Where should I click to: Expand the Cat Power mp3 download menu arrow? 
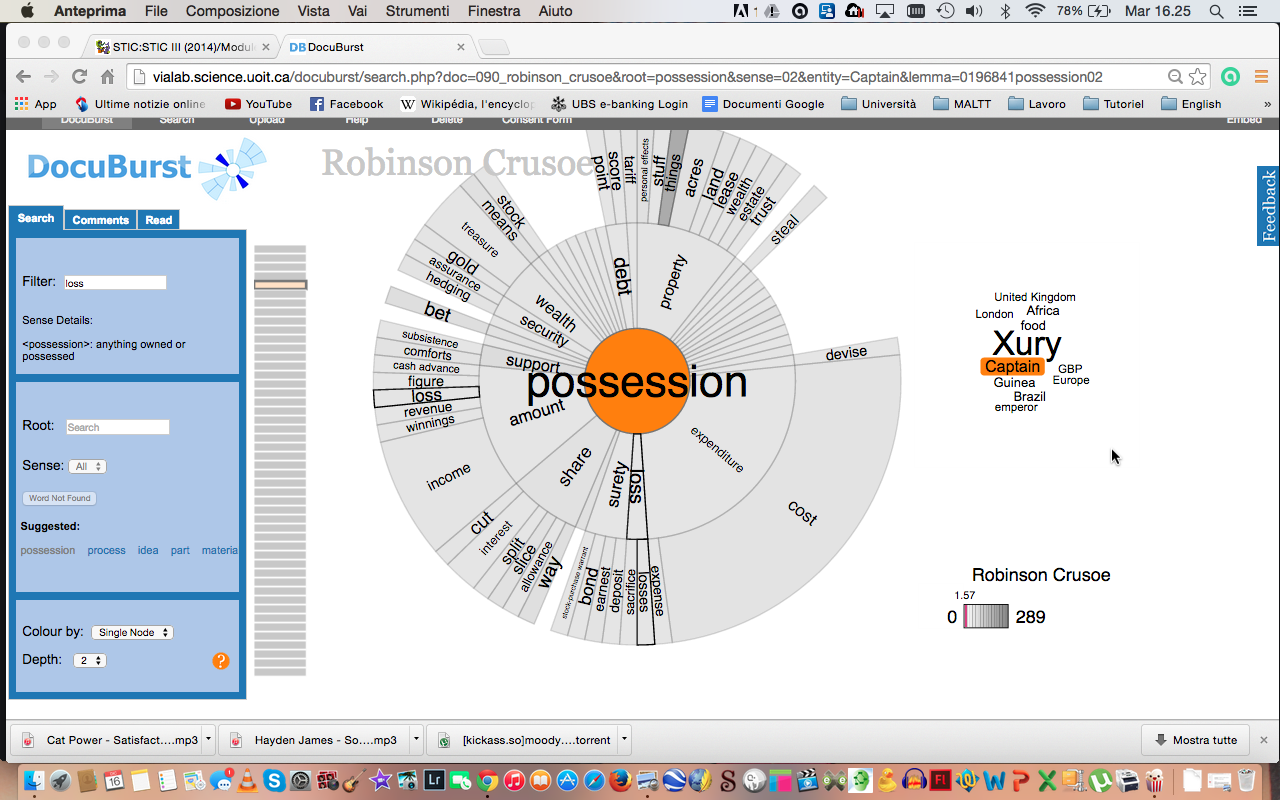click(208, 740)
